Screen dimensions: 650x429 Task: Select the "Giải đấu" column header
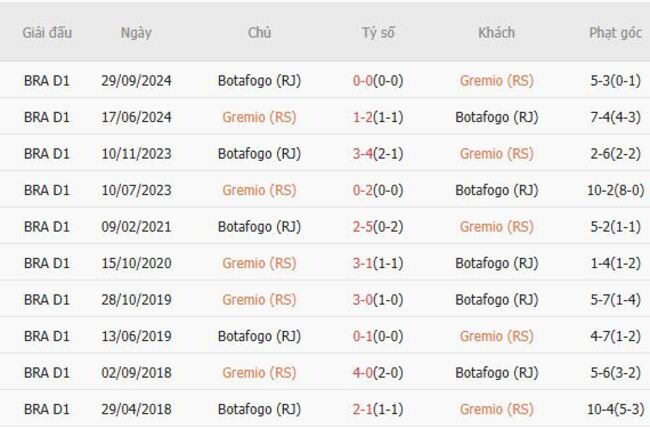pos(47,32)
